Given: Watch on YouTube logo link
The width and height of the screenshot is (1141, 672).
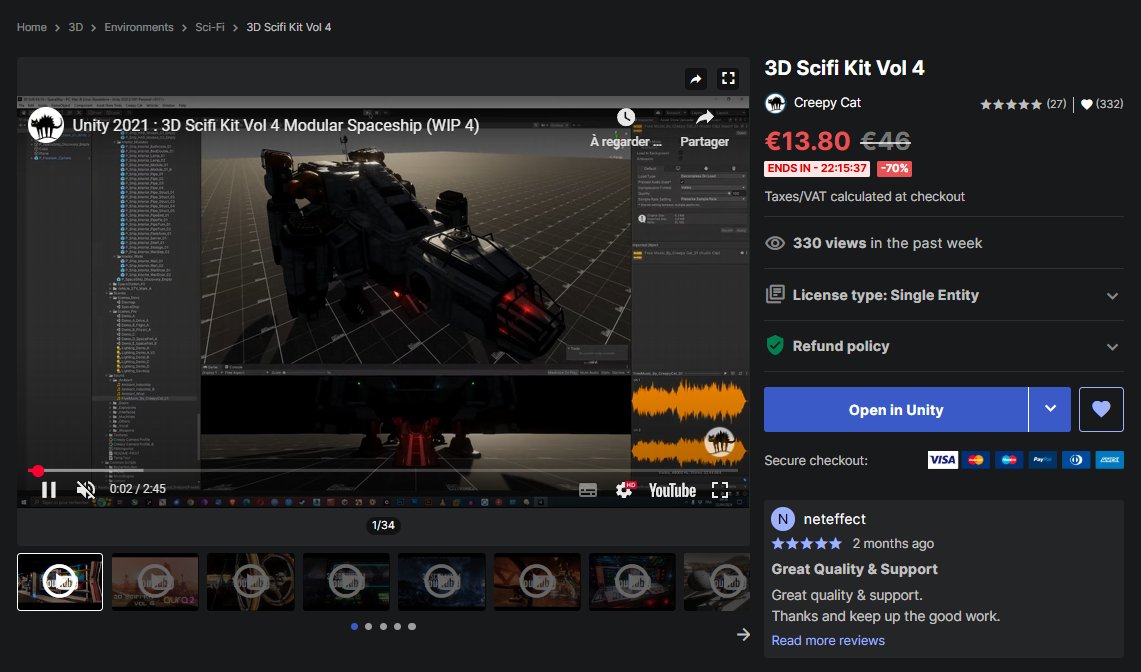Looking at the screenshot, I should coord(672,491).
